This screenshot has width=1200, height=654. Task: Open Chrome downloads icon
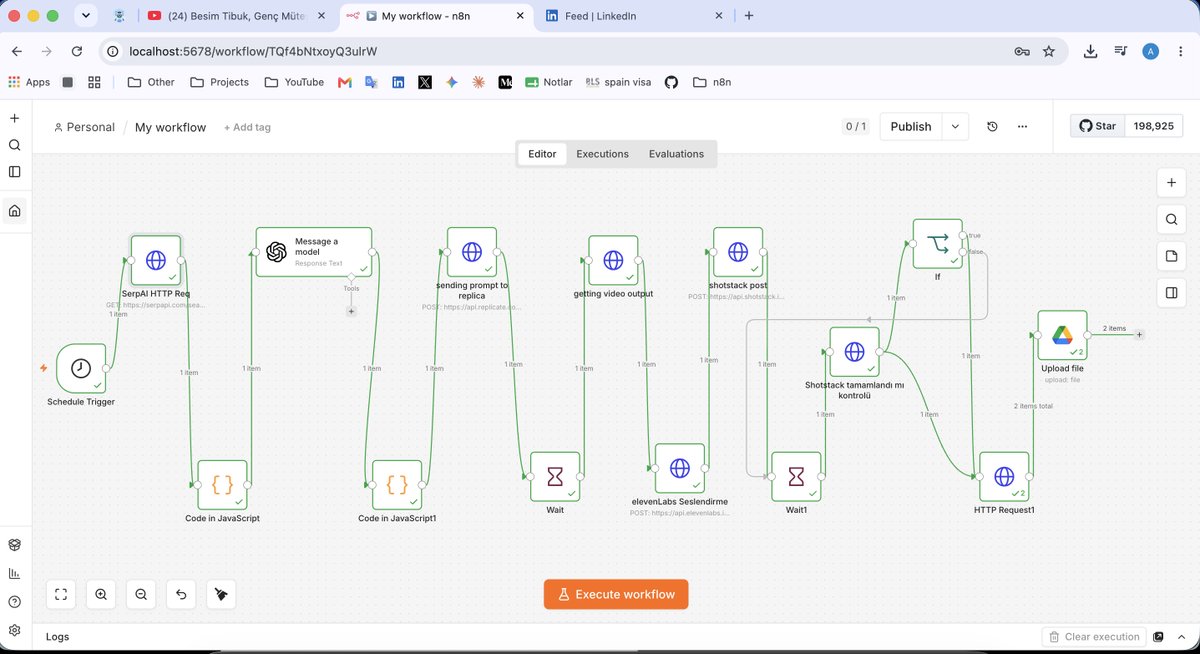[1091, 51]
